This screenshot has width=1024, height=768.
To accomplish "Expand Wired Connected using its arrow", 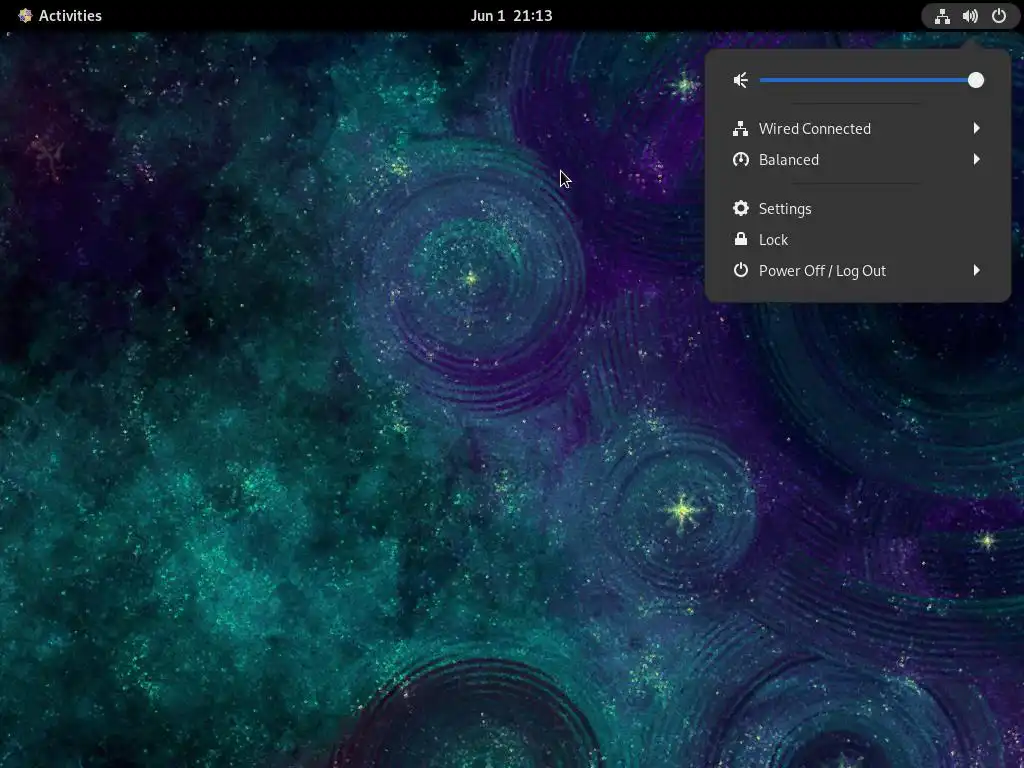I will (x=976, y=128).
